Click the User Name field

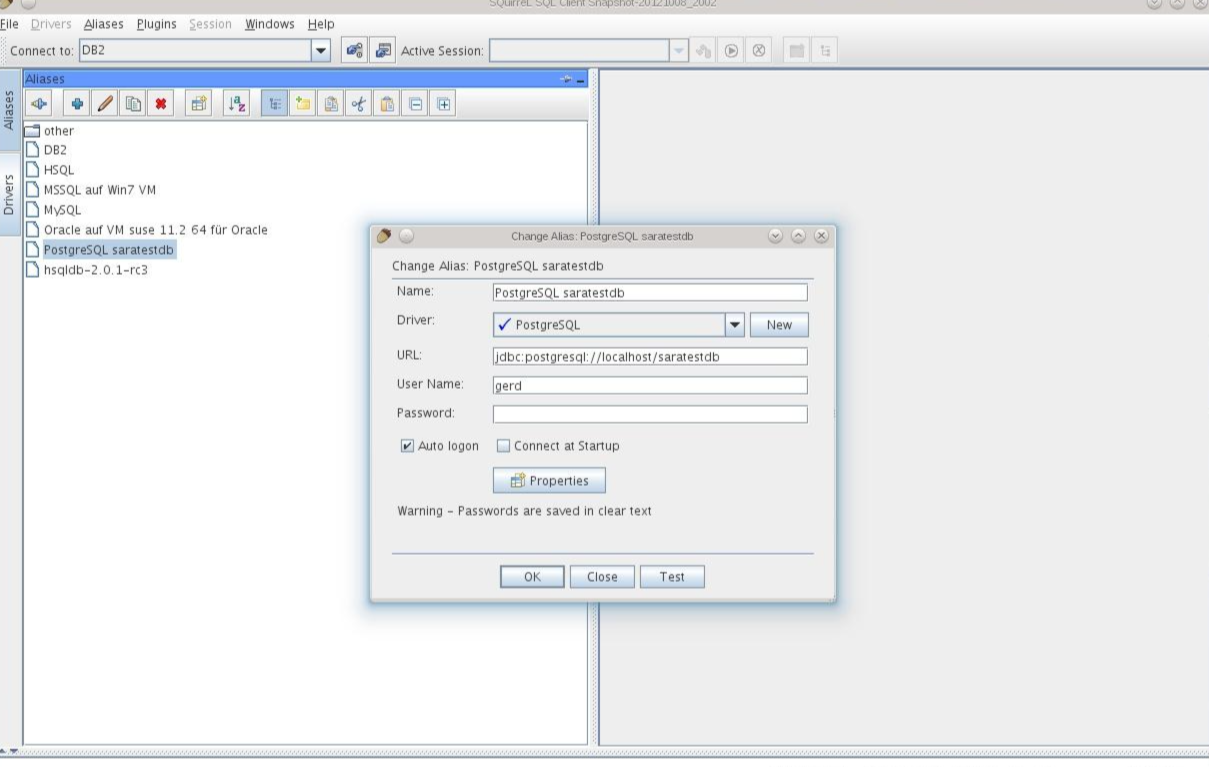pyautogui.click(x=650, y=385)
